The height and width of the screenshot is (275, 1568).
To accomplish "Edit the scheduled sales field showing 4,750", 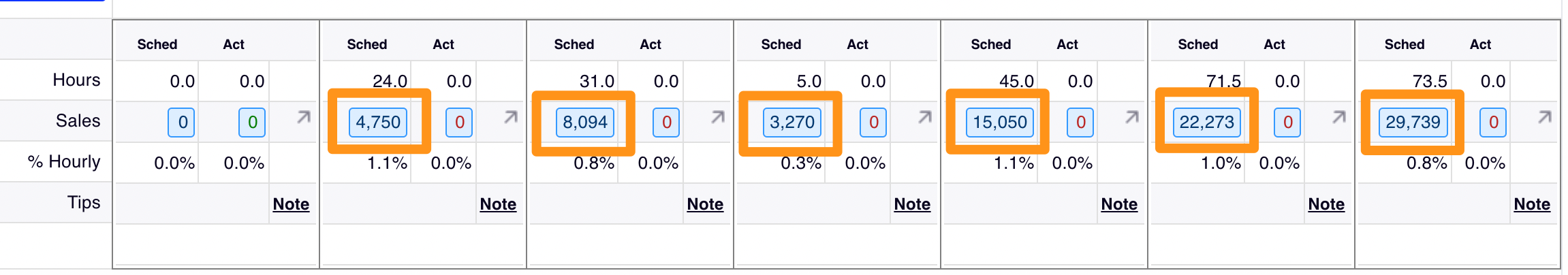I will point(378,123).
